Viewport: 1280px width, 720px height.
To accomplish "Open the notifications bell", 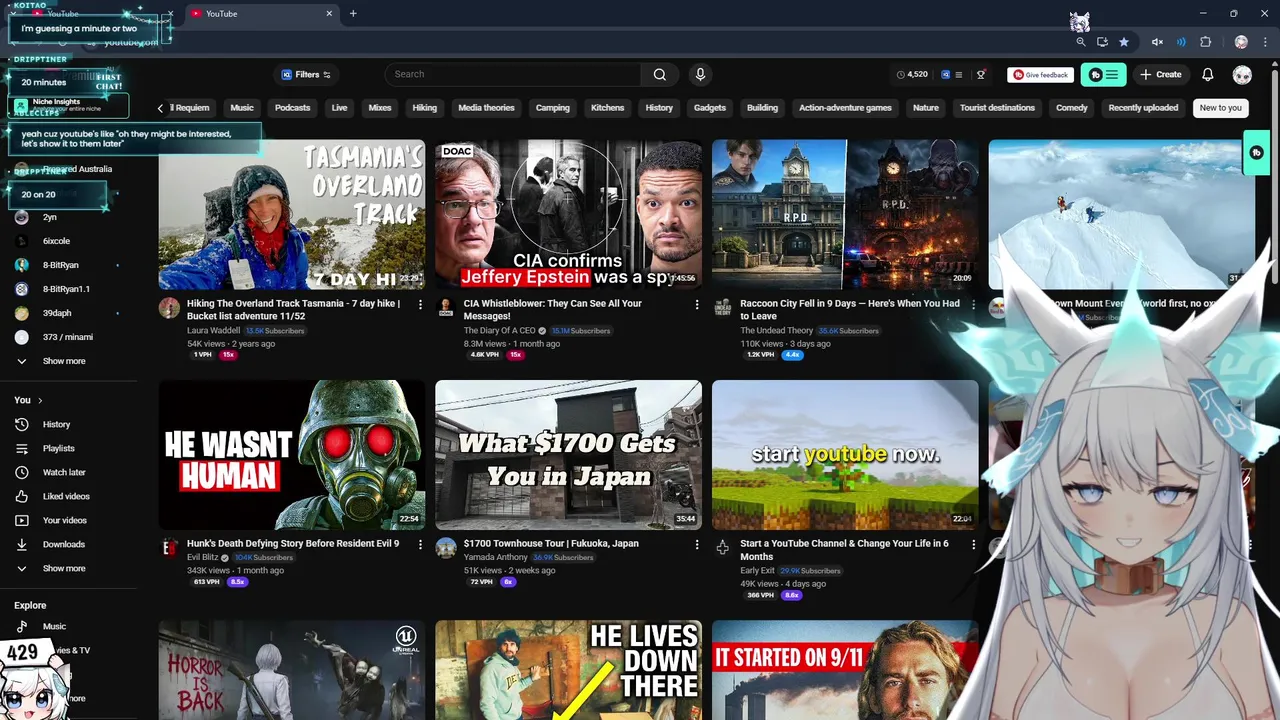I will coord(1207,75).
